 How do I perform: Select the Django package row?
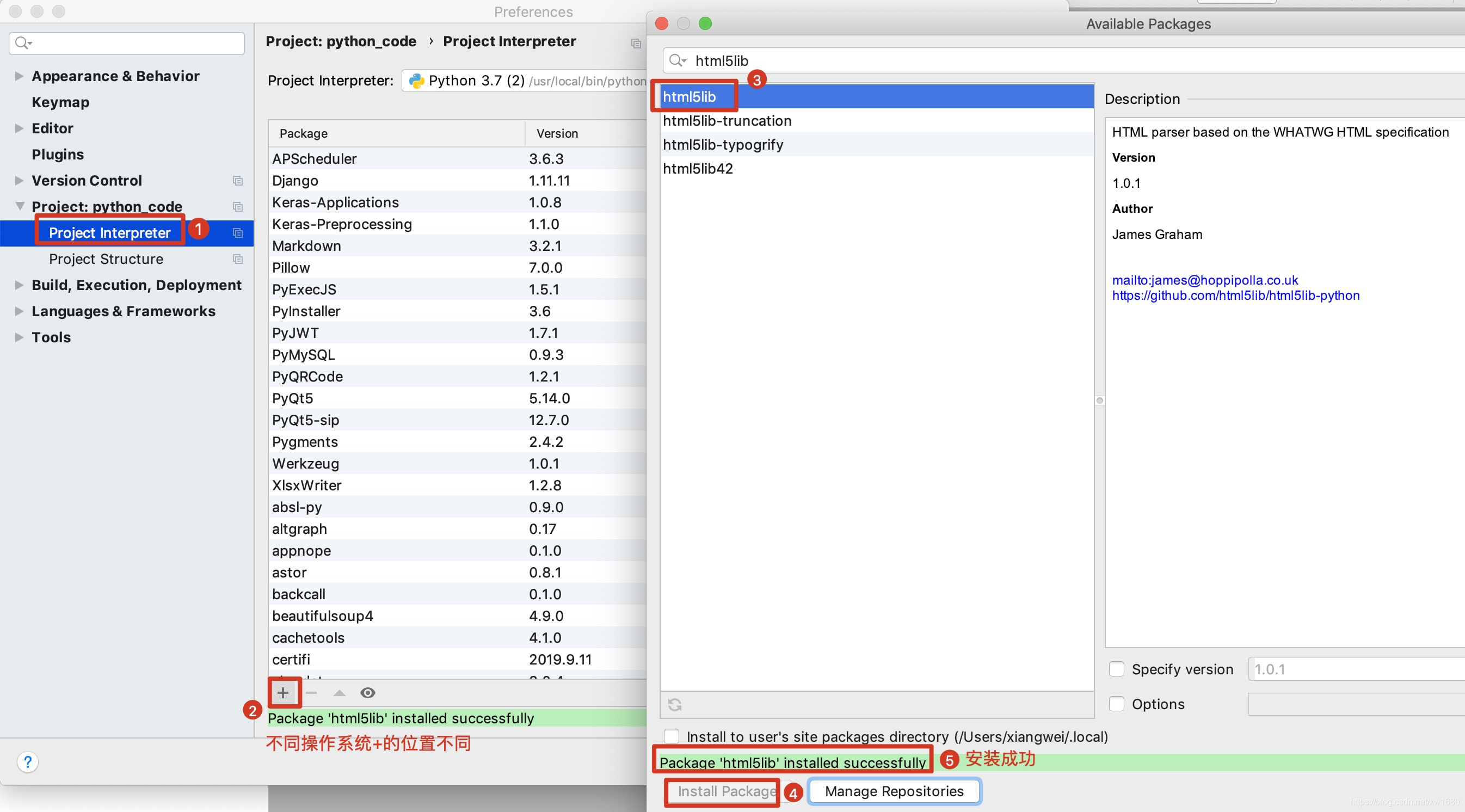coord(457,180)
